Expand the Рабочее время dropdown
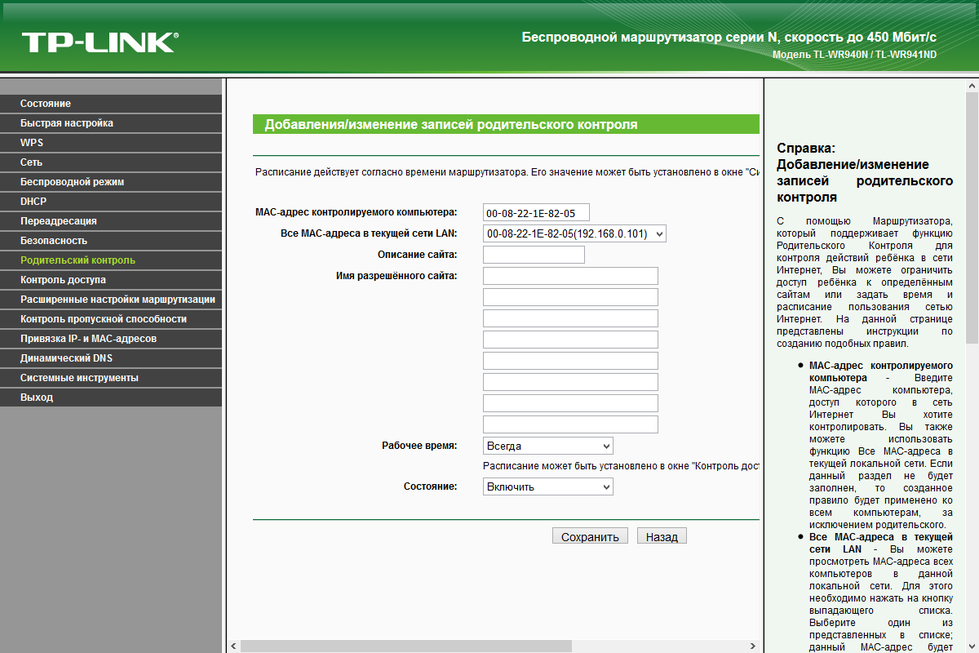This screenshot has width=979, height=653. click(x=548, y=446)
